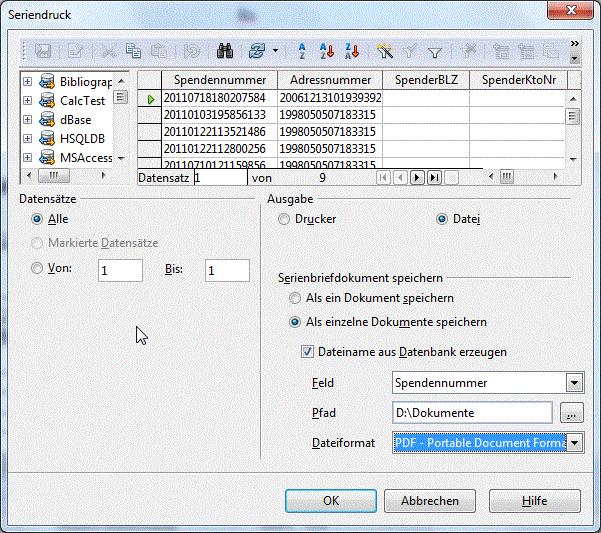Select Als ein Dokument speichern
Image resolution: width=601 pixels, height=533 pixels.
point(295,298)
